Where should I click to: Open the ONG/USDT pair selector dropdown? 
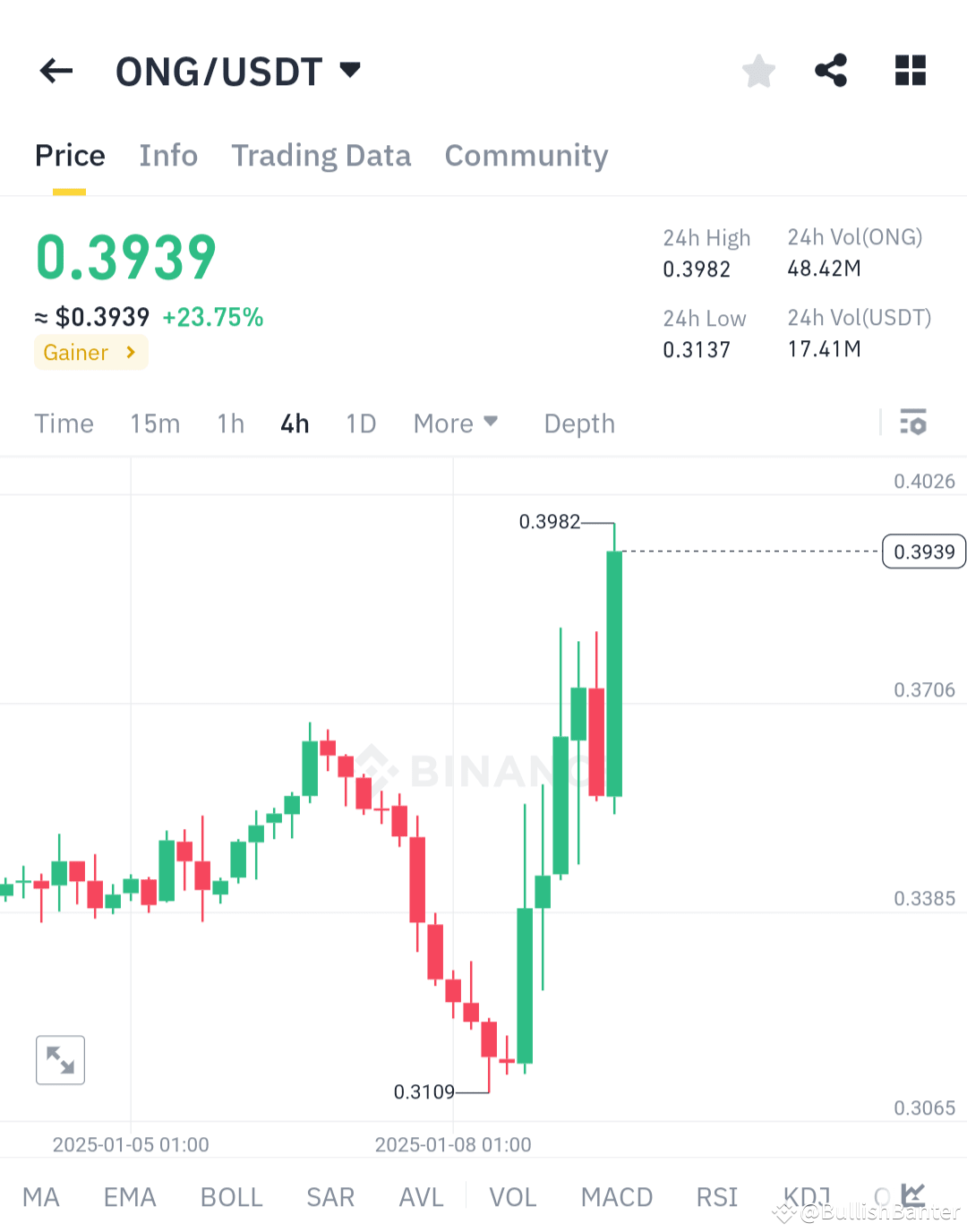(239, 71)
